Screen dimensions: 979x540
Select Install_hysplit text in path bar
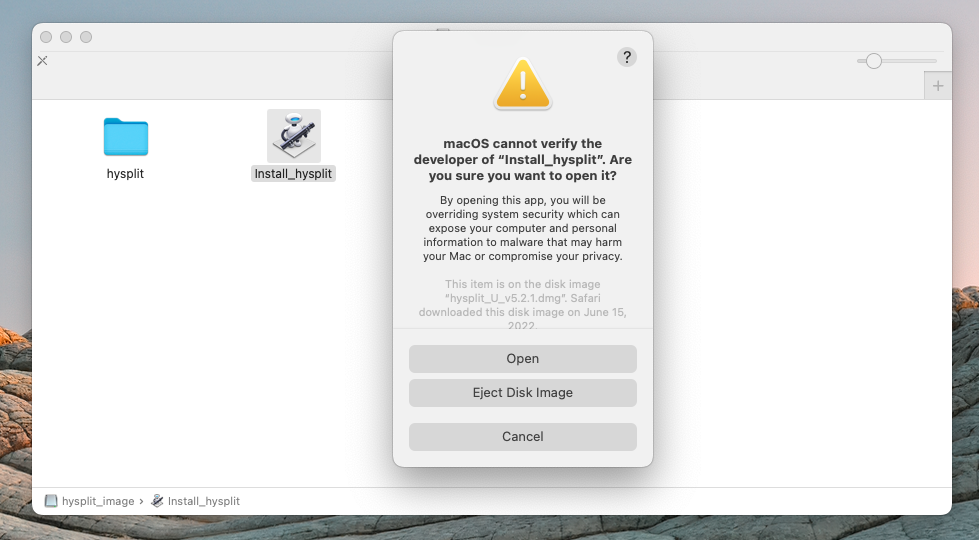tap(204, 501)
